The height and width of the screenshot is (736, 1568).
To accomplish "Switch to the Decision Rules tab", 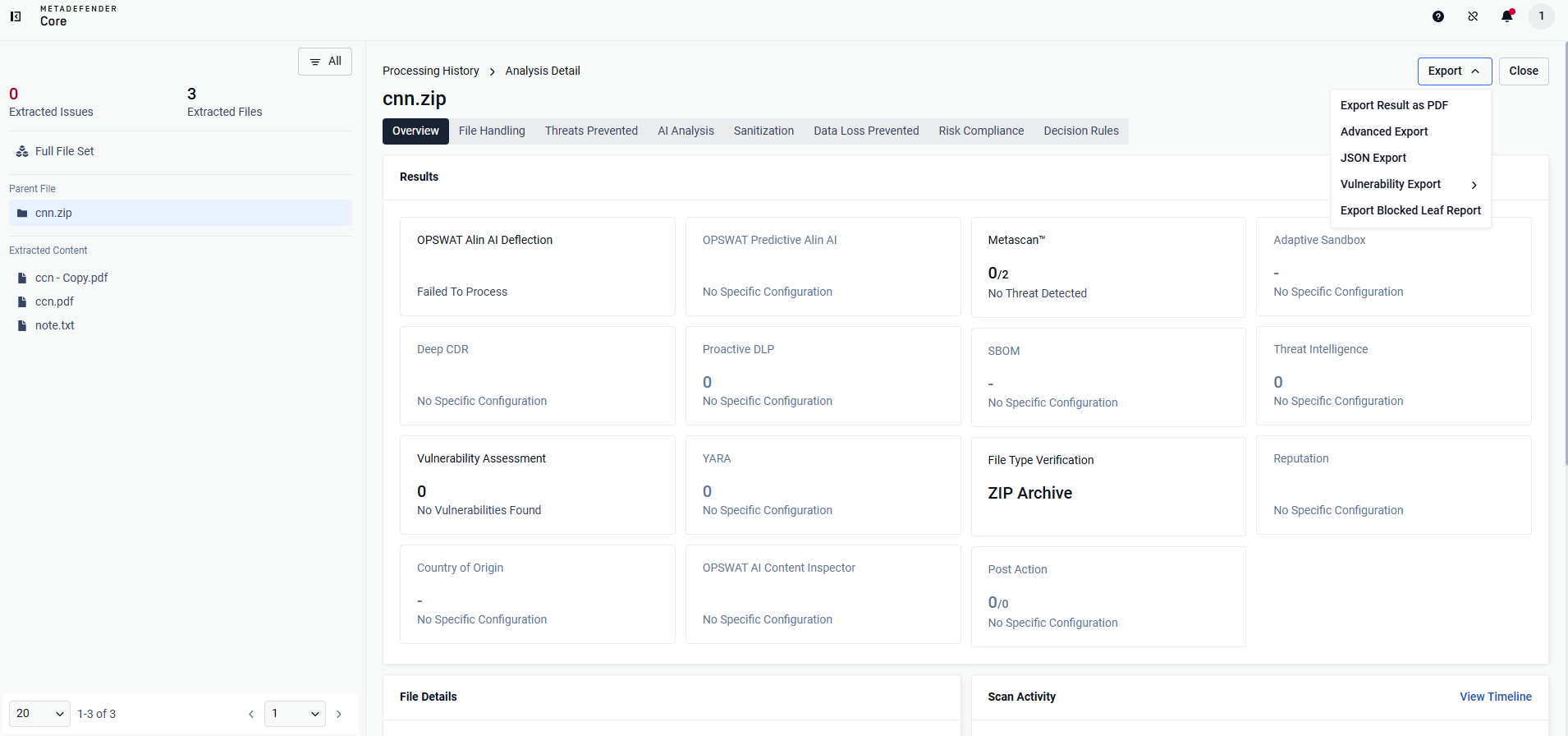I will [x=1081, y=131].
